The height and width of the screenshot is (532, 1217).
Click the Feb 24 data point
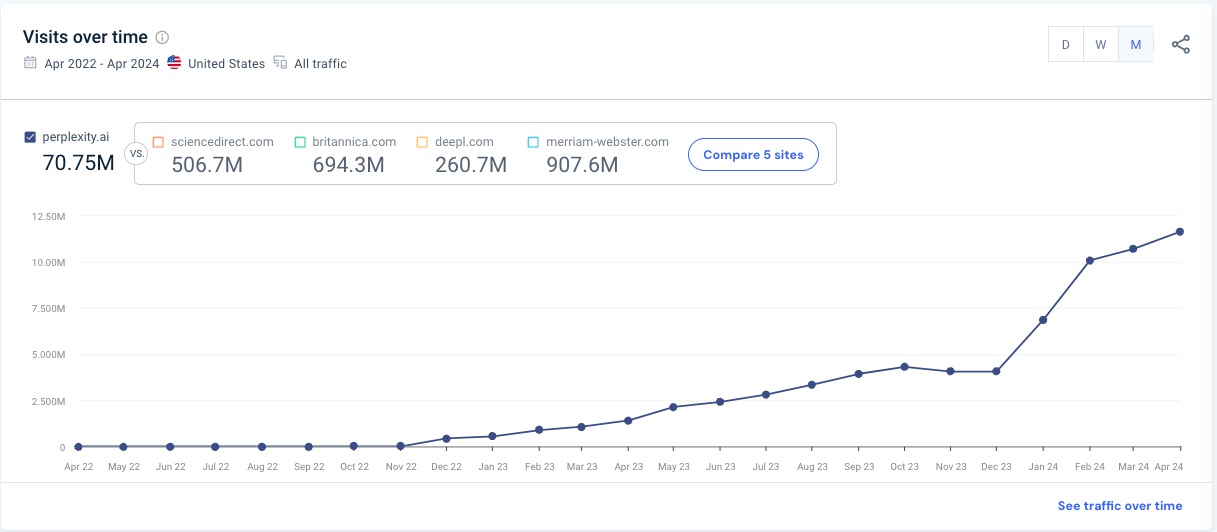[x=1089, y=261]
